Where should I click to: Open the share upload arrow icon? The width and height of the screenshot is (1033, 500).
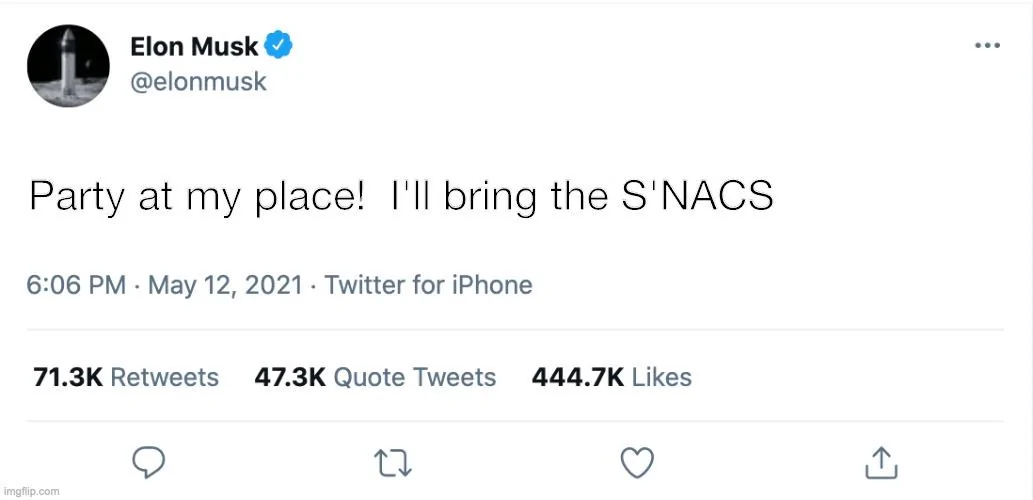pos(879,462)
